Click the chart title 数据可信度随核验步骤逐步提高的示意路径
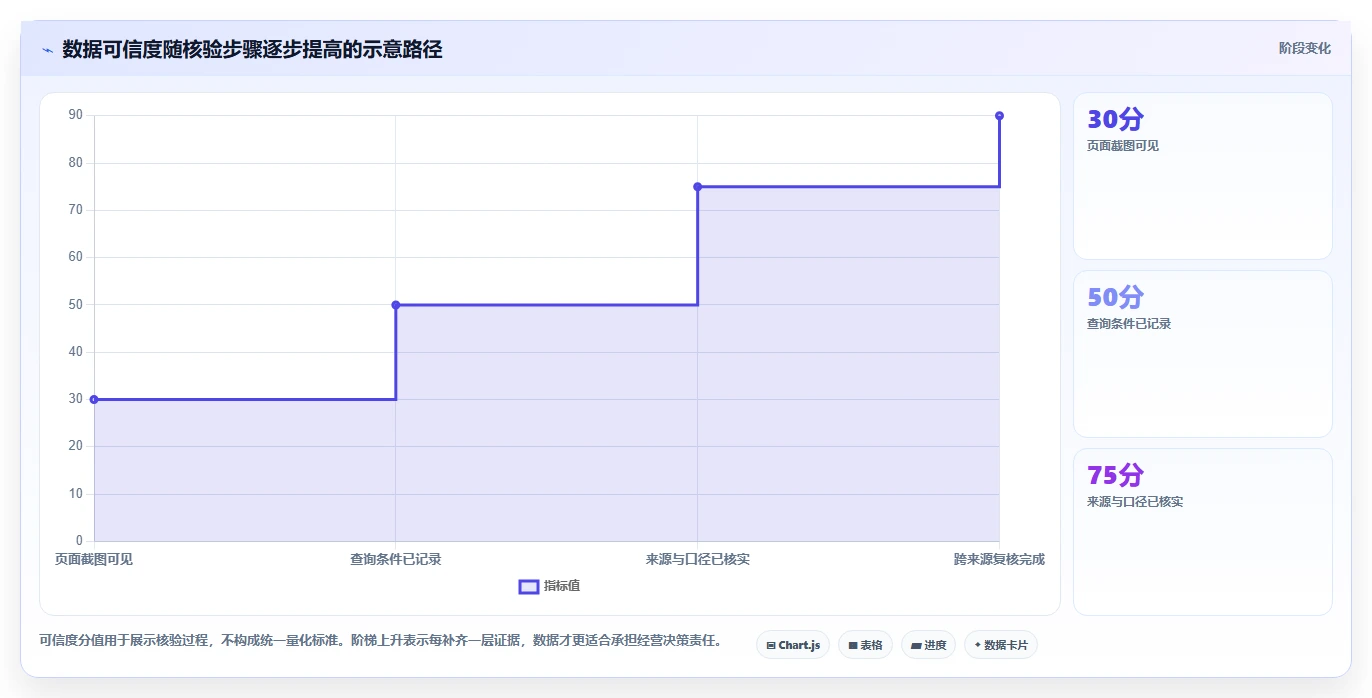 [x=252, y=49]
